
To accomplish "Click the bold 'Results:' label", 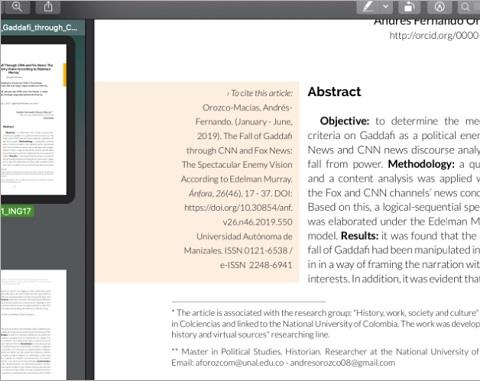I will pyautogui.click(x=359, y=236).
